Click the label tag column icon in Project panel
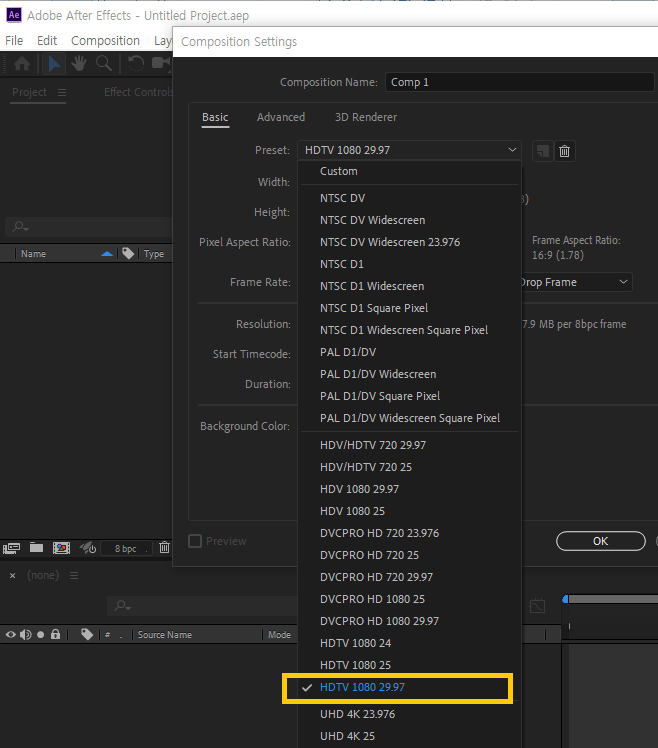Screen dimensions: 658x748 pyautogui.click(x=128, y=253)
